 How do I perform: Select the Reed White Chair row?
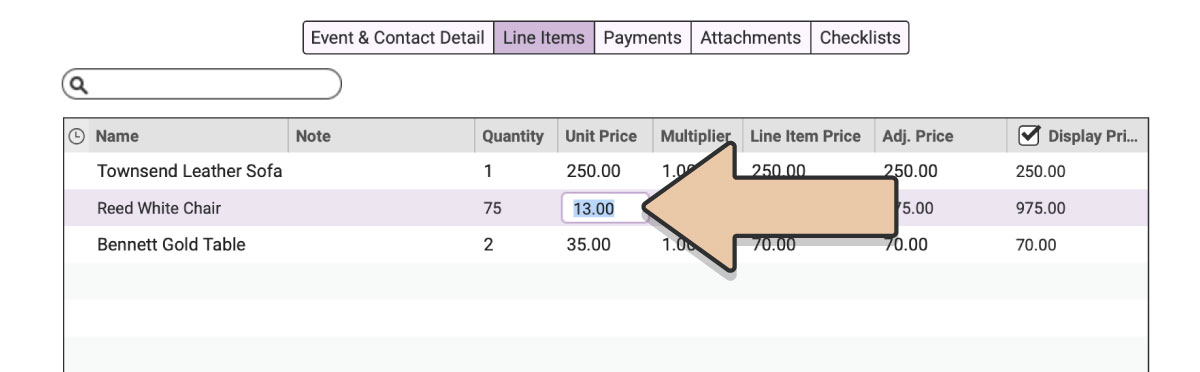tap(606, 208)
